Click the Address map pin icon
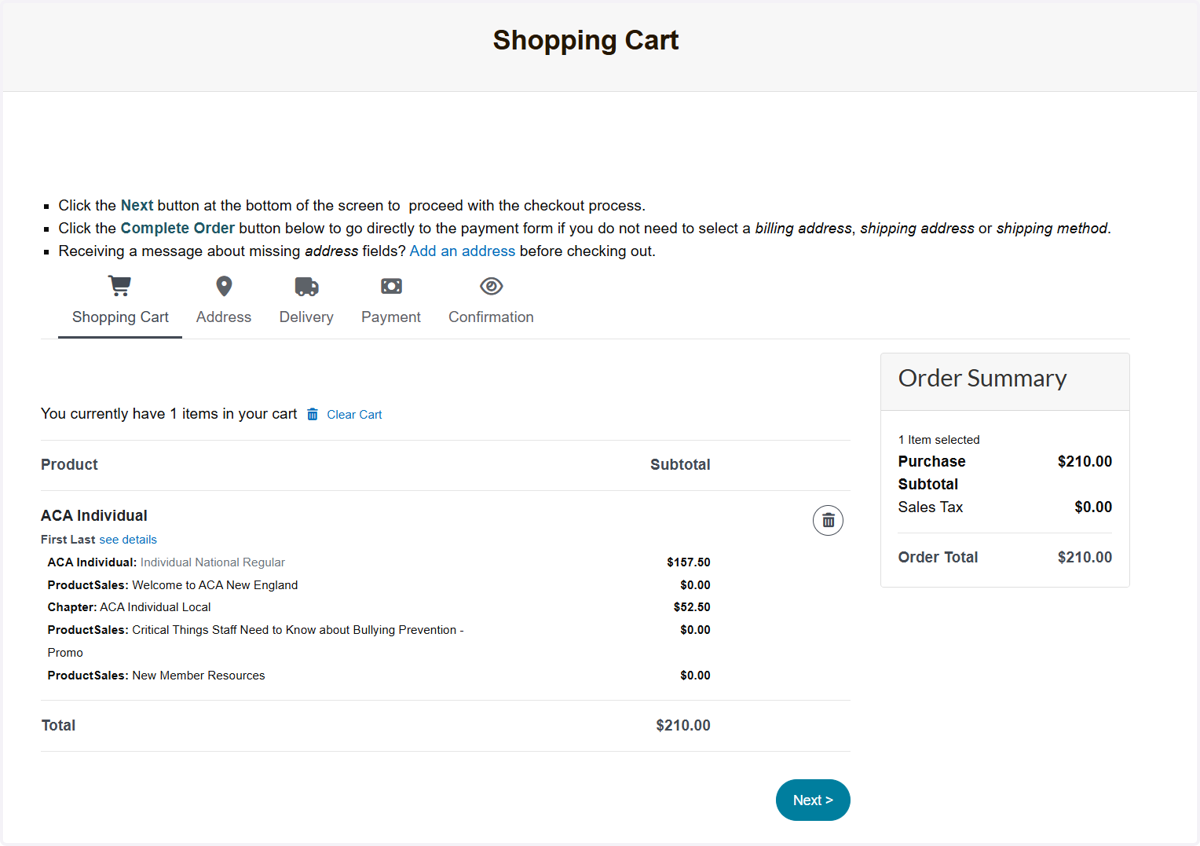 [224, 286]
